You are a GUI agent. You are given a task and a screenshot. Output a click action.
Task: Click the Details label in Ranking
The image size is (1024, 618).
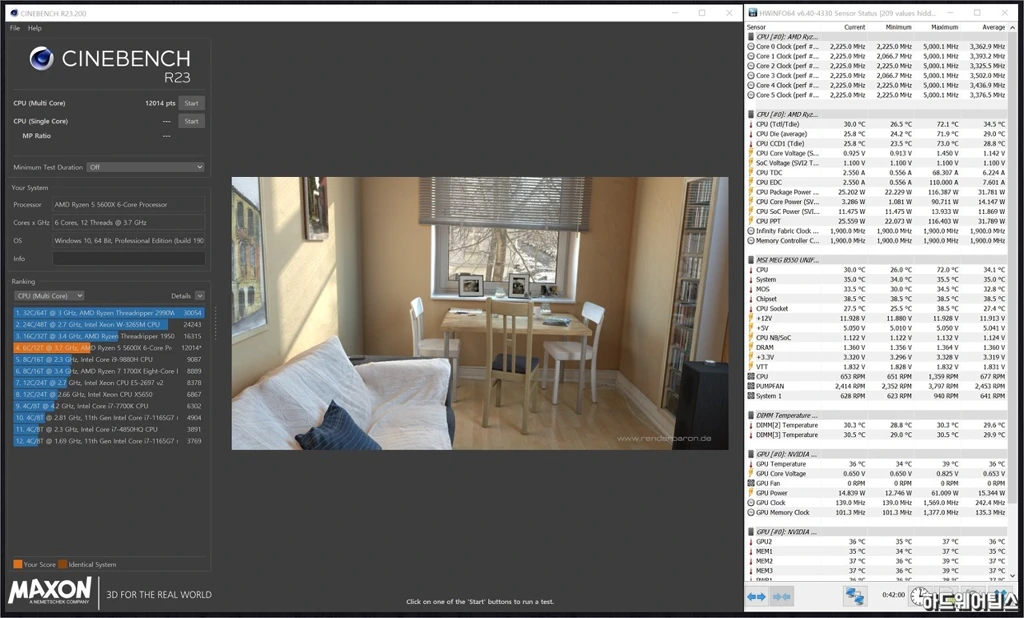tap(181, 296)
